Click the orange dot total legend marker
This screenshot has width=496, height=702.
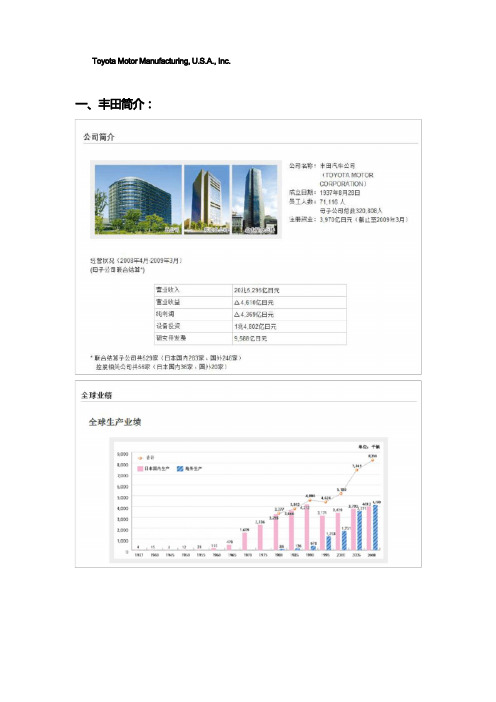(x=140, y=458)
